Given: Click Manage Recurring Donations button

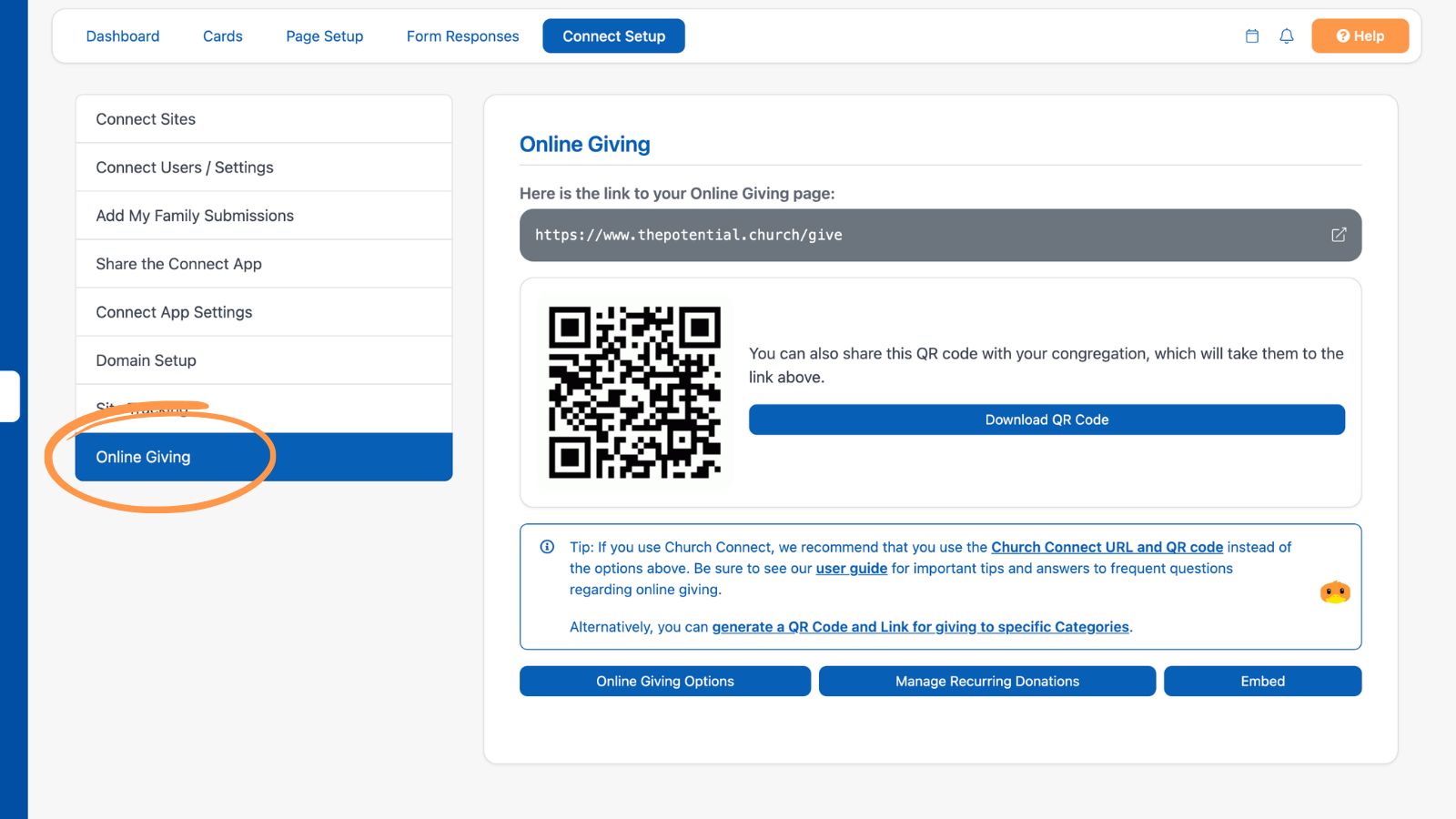Looking at the screenshot, I should pyautogui.click(x=987, y=682).
